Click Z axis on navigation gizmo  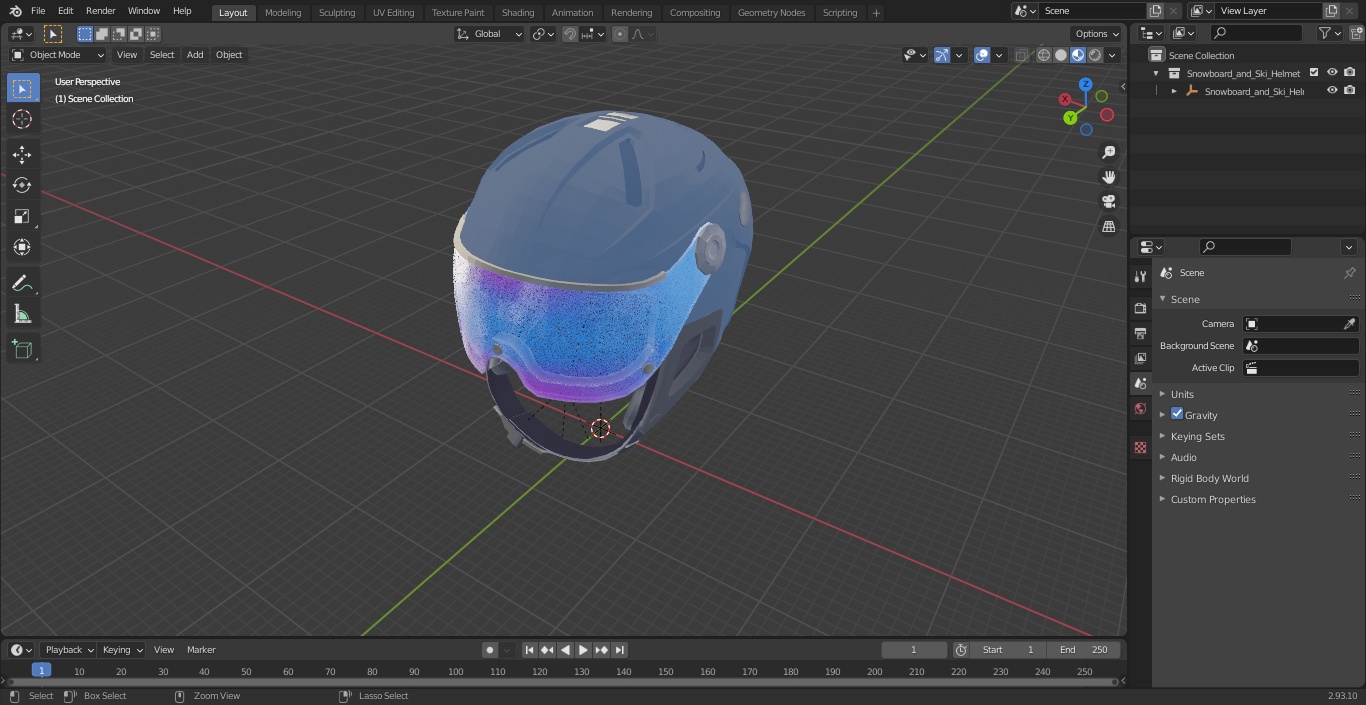coord(1085,85)
